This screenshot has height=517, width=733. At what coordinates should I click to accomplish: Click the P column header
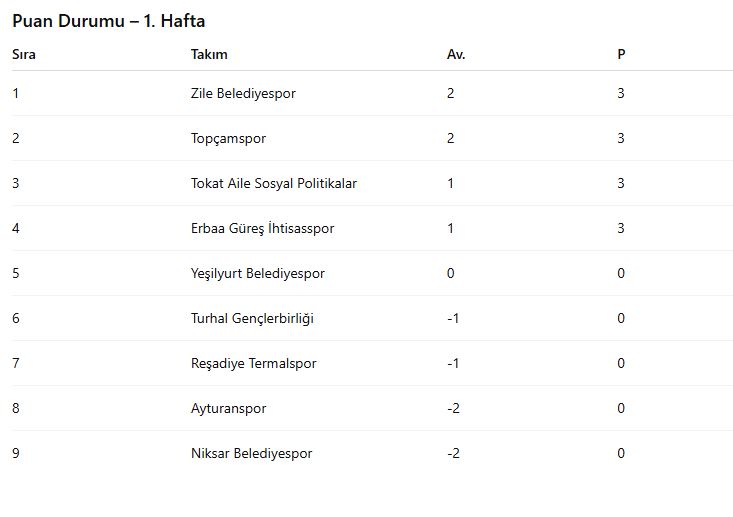pyautogui.click(x=621, y=54)
